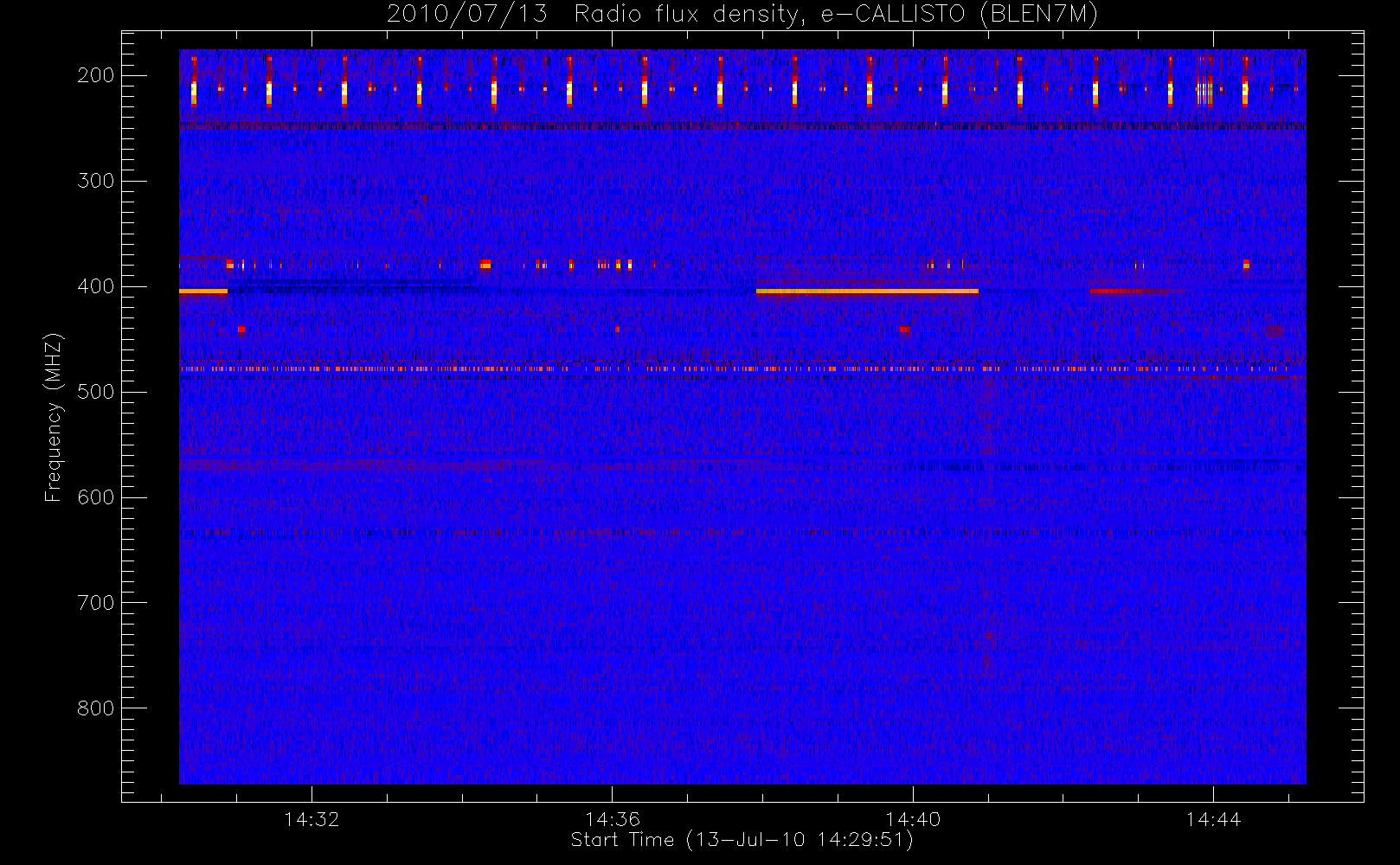Click the 800 frequency tick label
Image resolution: width=1400 pixels, height=865 pixels.
tap(95, 708)
